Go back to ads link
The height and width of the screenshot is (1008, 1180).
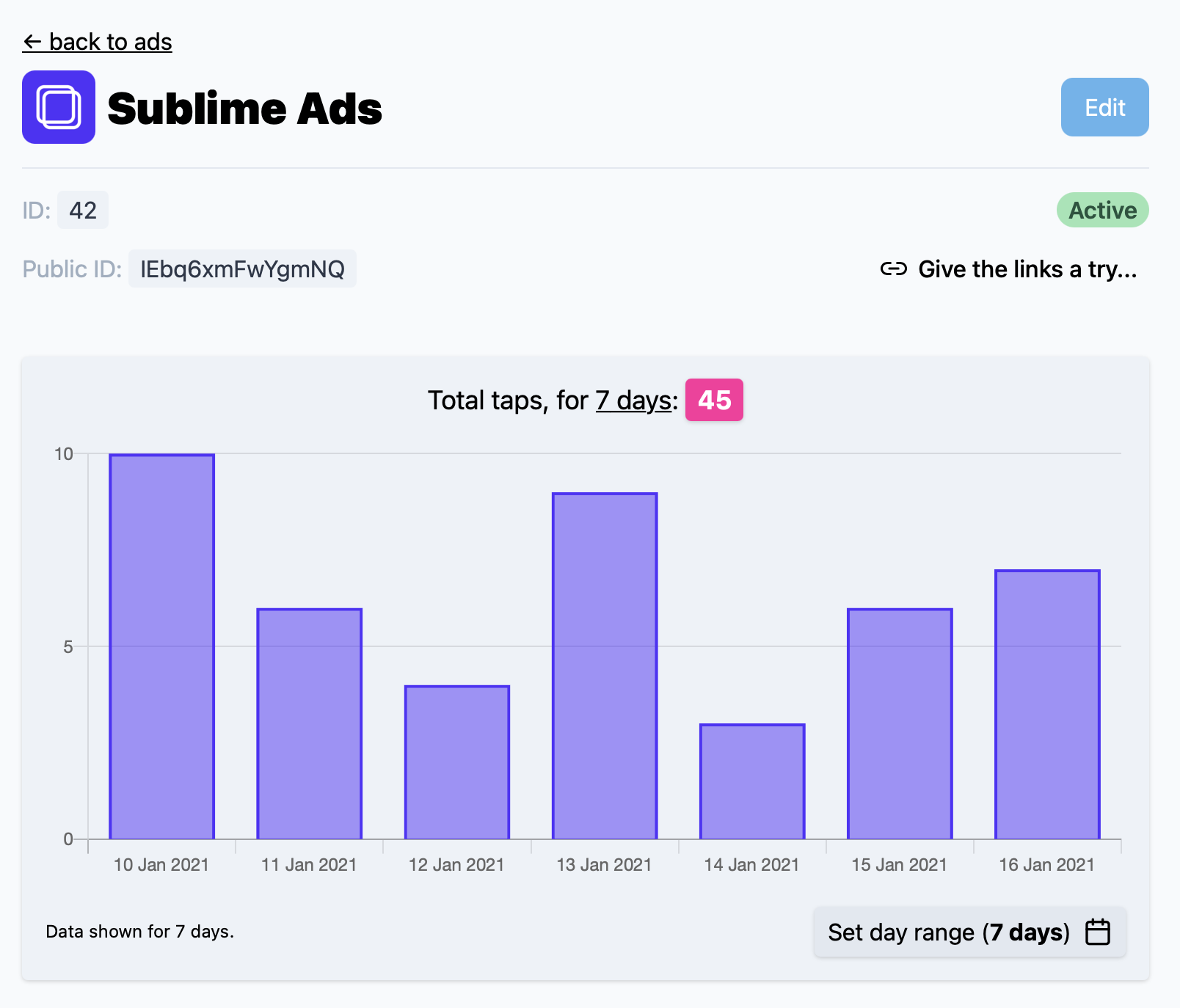point(97,42)
